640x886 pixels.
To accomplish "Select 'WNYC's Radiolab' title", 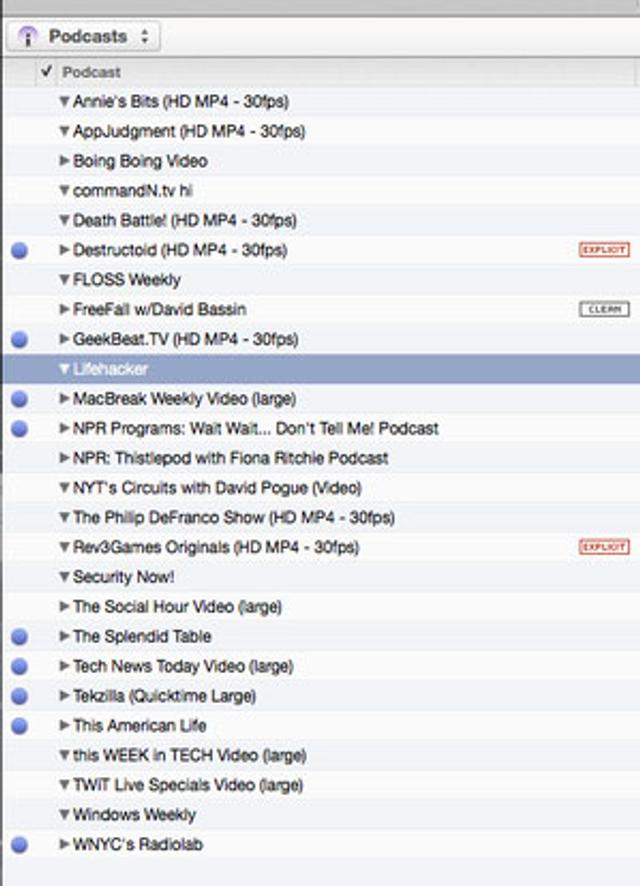I will pos(138,845).
